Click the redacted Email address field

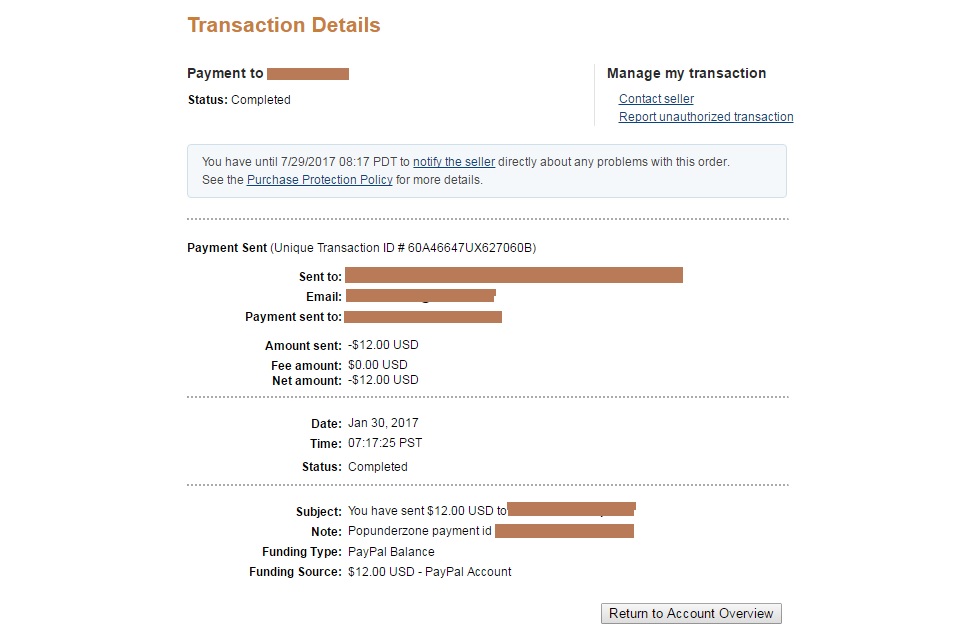click(420, 296)
